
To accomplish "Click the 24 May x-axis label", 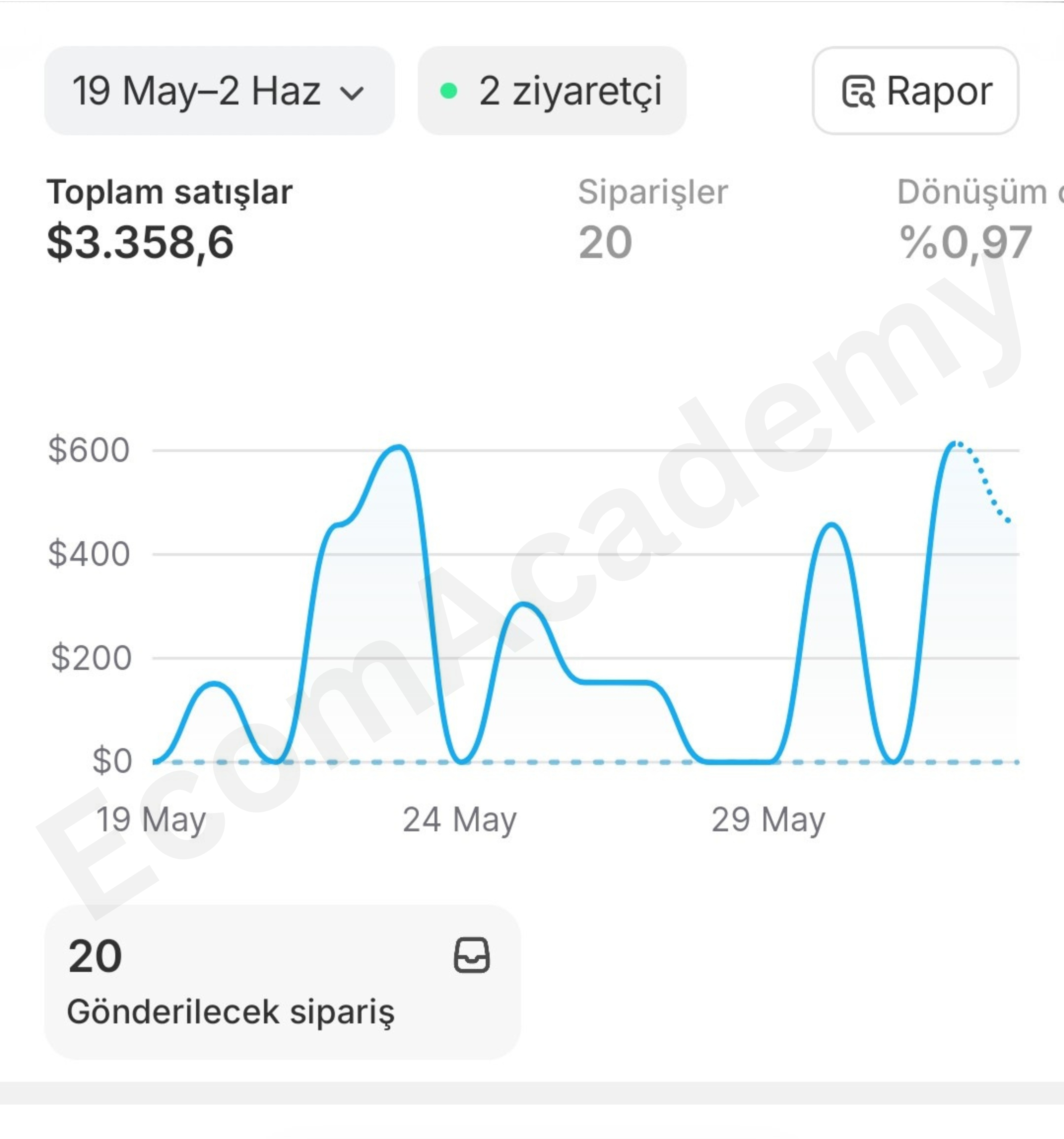I will pyautogui.click(x=460, y=820).
